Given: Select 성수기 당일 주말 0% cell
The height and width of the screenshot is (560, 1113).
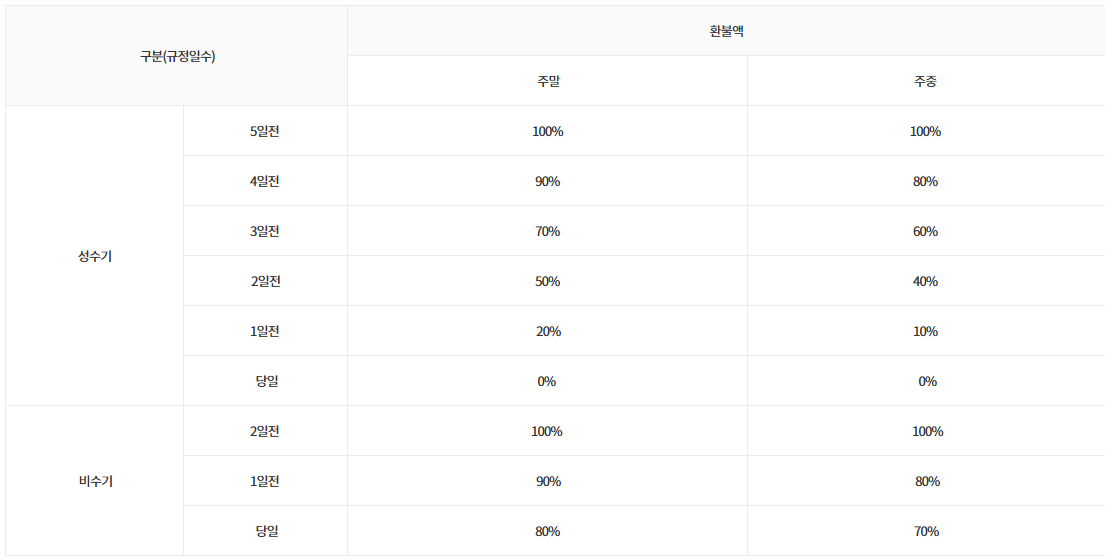Looking at the screenshot, I should 547,381.
